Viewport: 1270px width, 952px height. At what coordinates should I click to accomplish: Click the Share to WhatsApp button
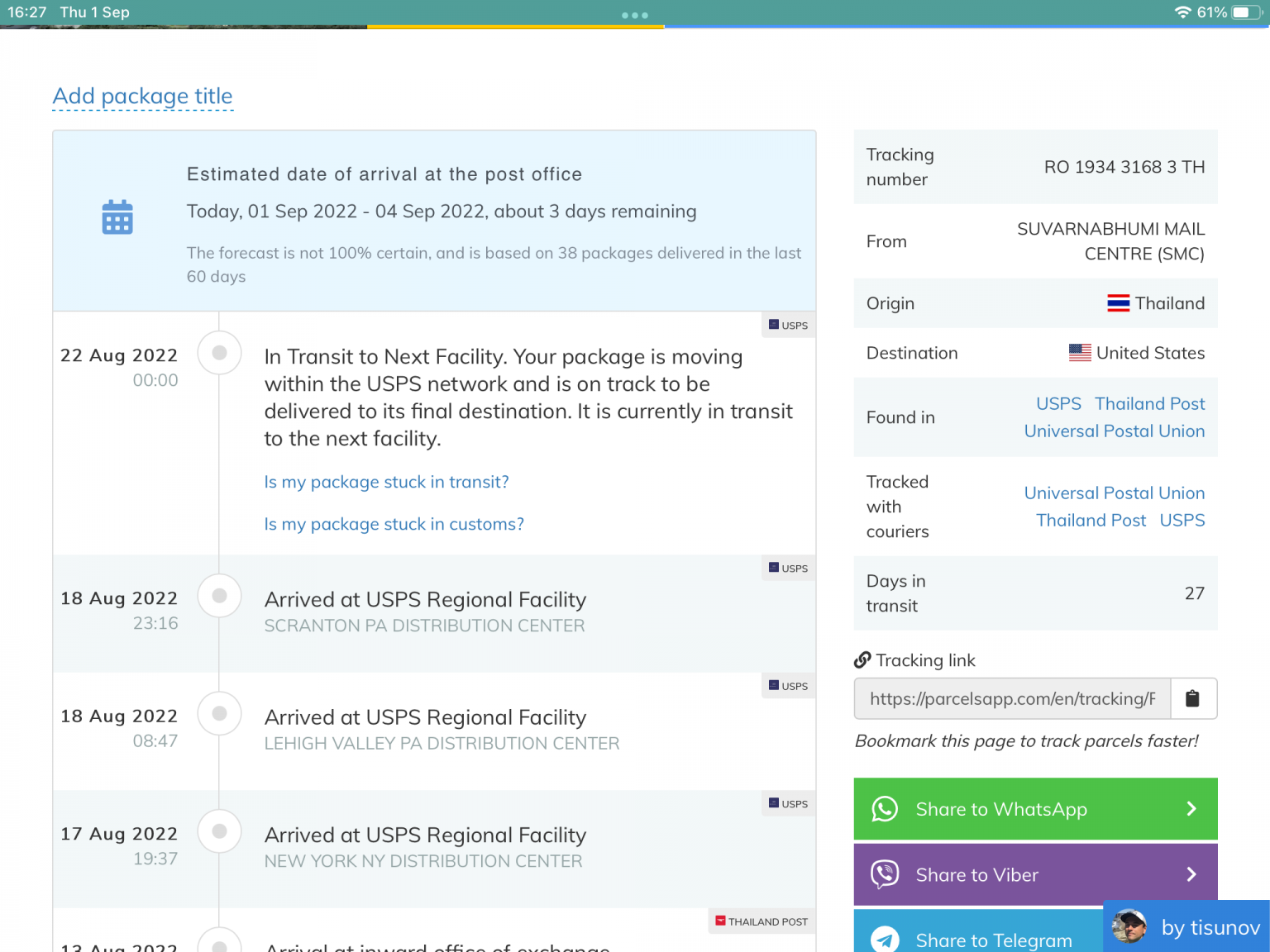tap(1035, 809)
